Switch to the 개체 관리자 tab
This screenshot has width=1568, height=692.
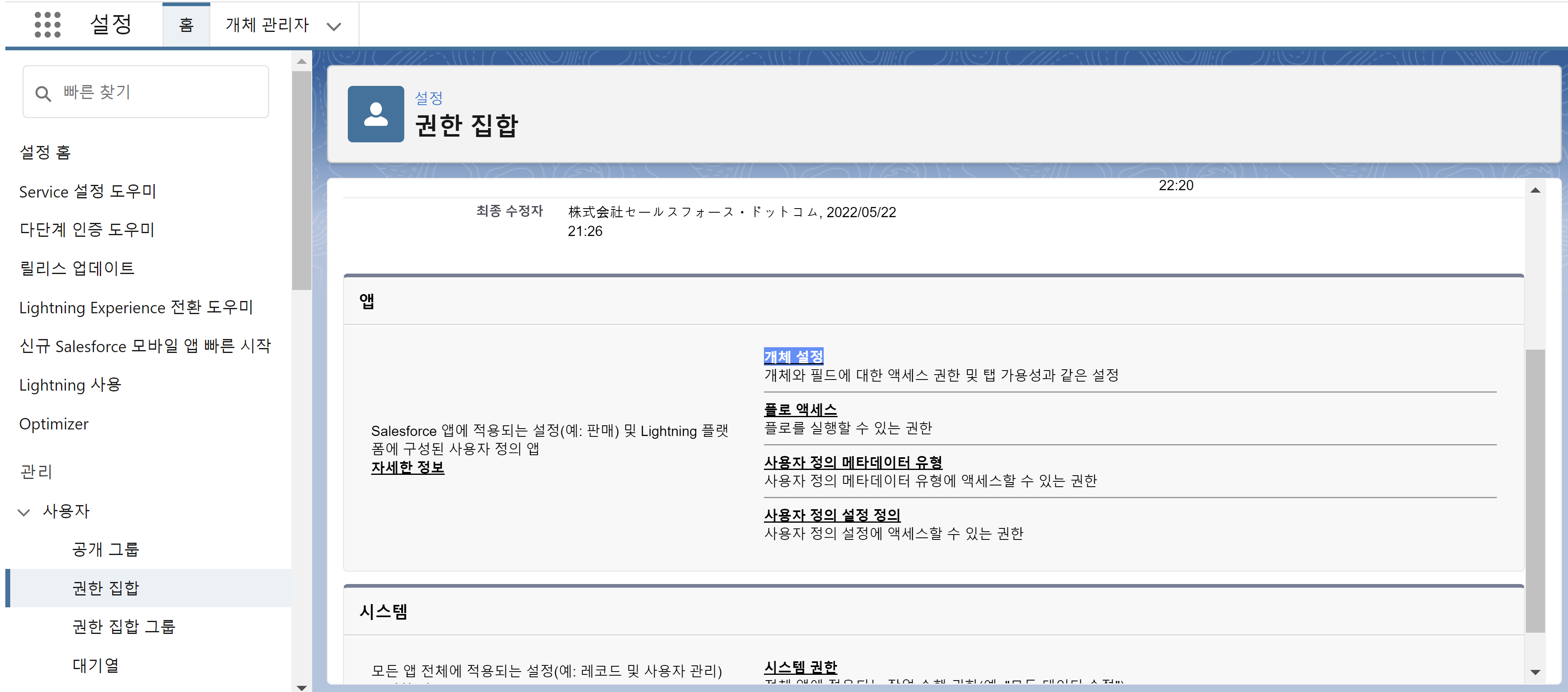267,25
